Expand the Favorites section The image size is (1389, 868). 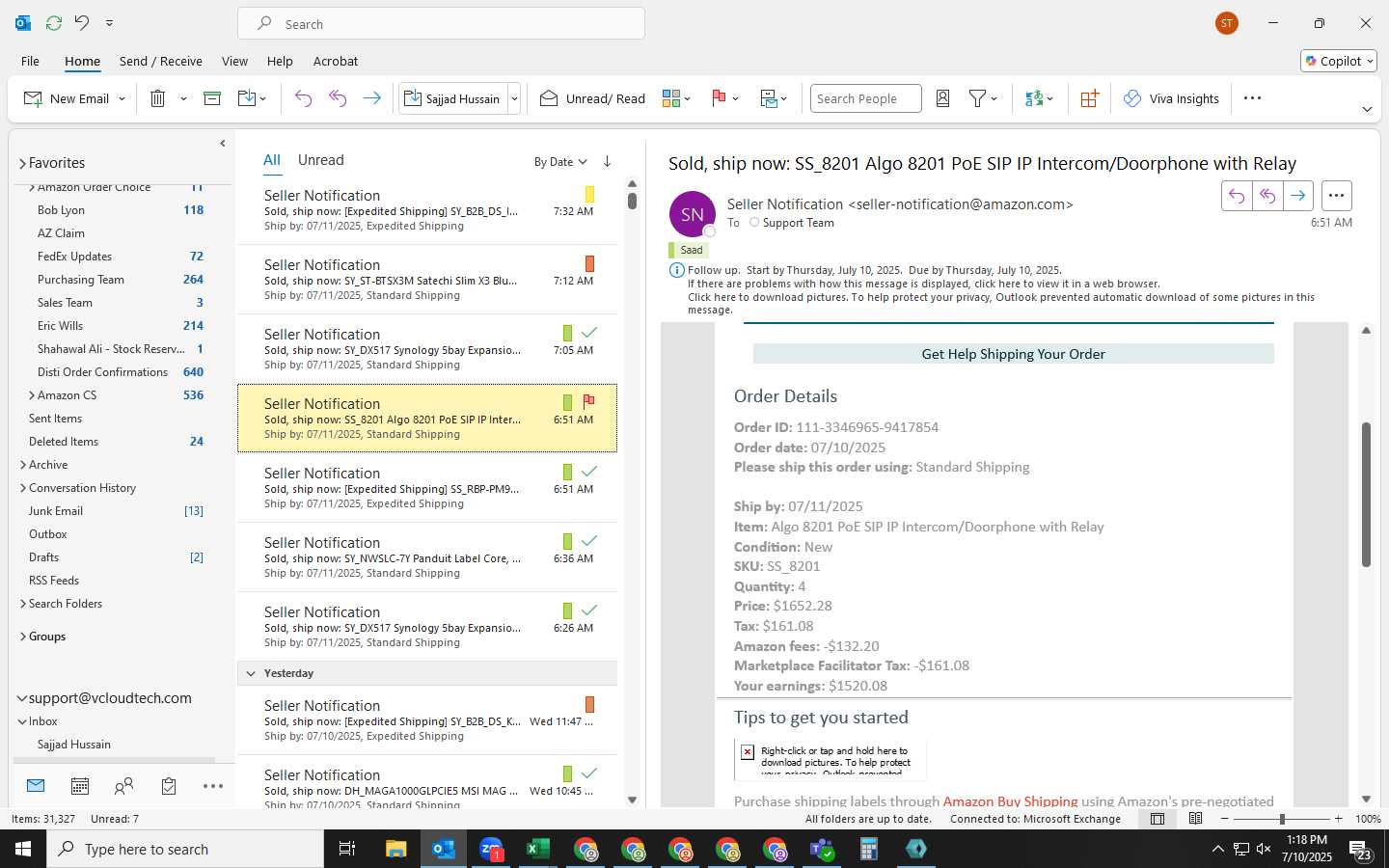(22, 163)
